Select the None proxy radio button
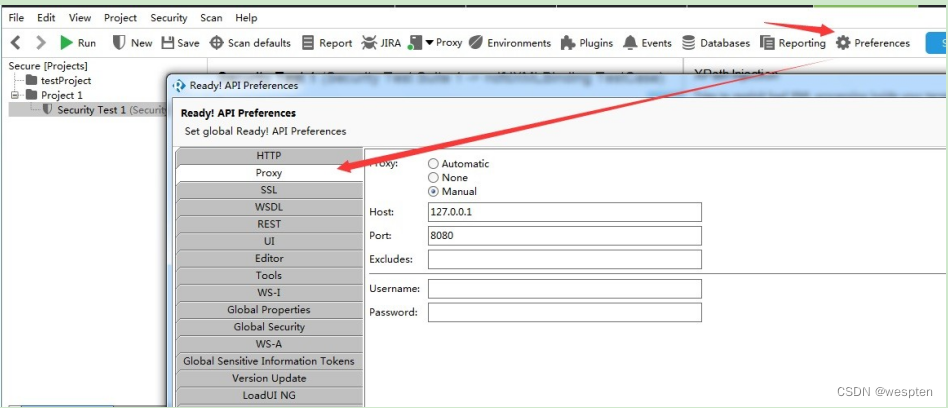The image size is (948, 408). (x=433, y=177)
